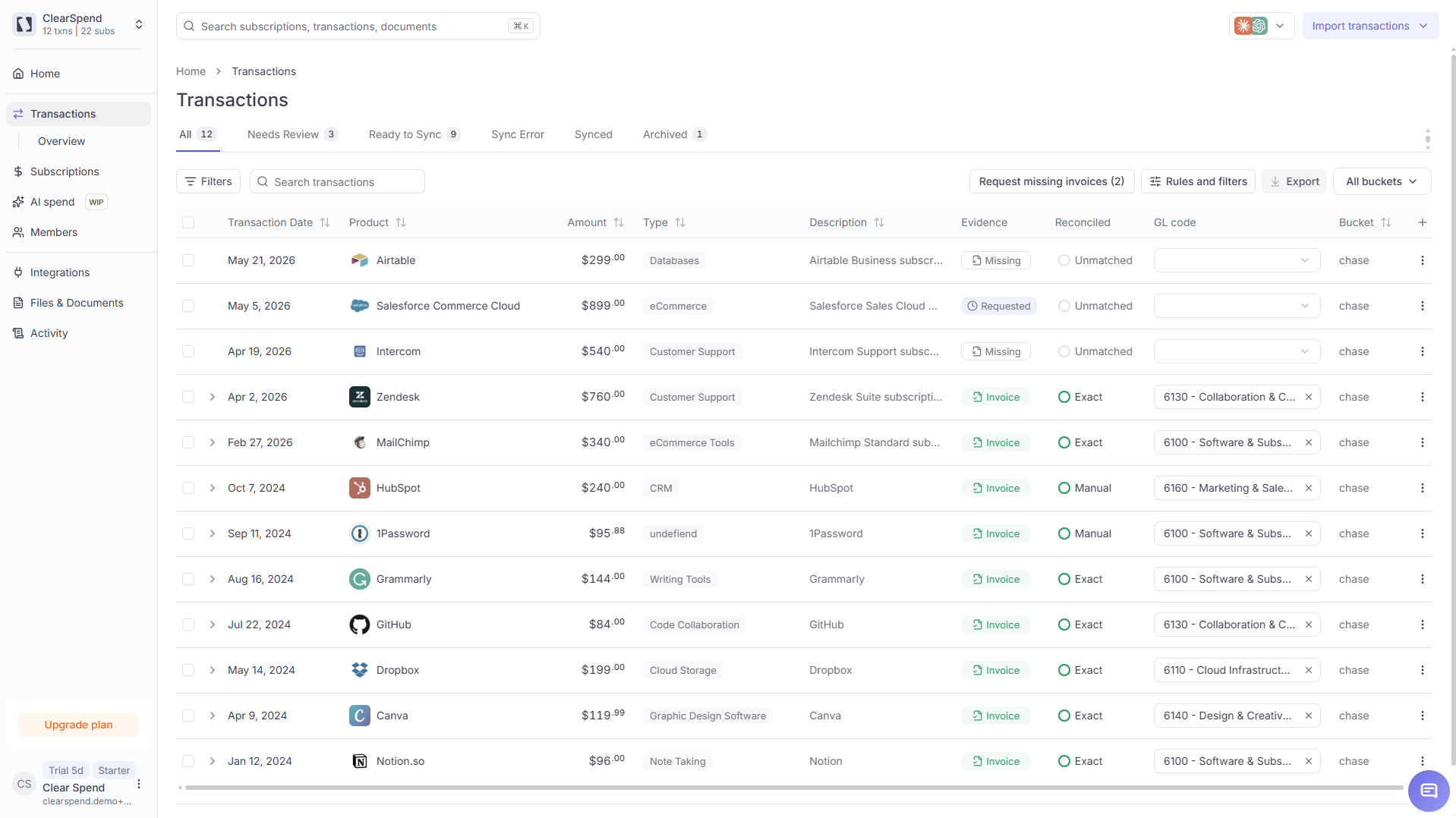This screenshot has width=1456, height=818.
Task: Click the Export button
Action: [x=1294, y=181]
